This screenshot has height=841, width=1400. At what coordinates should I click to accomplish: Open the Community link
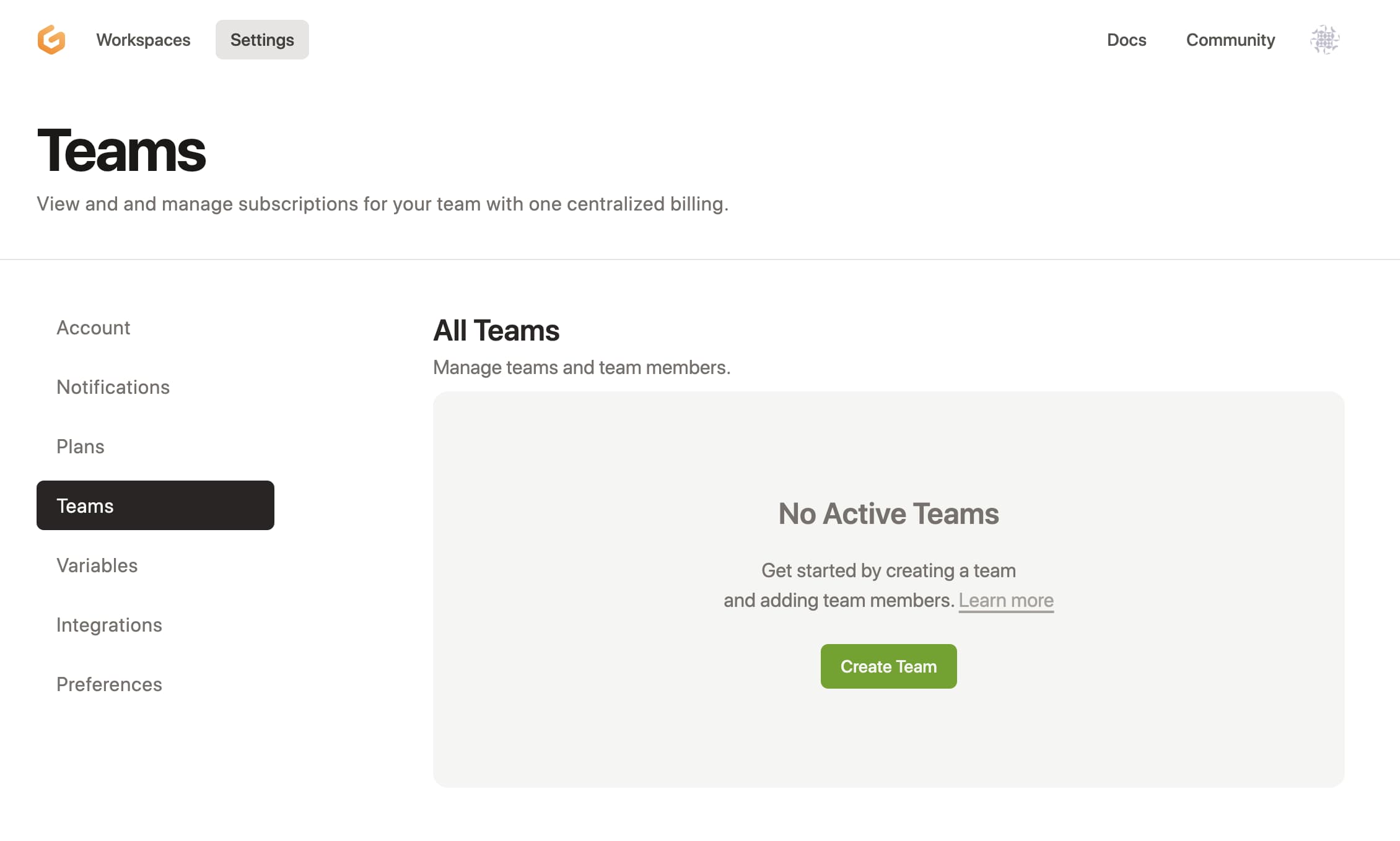click(x=1230, y=40)
